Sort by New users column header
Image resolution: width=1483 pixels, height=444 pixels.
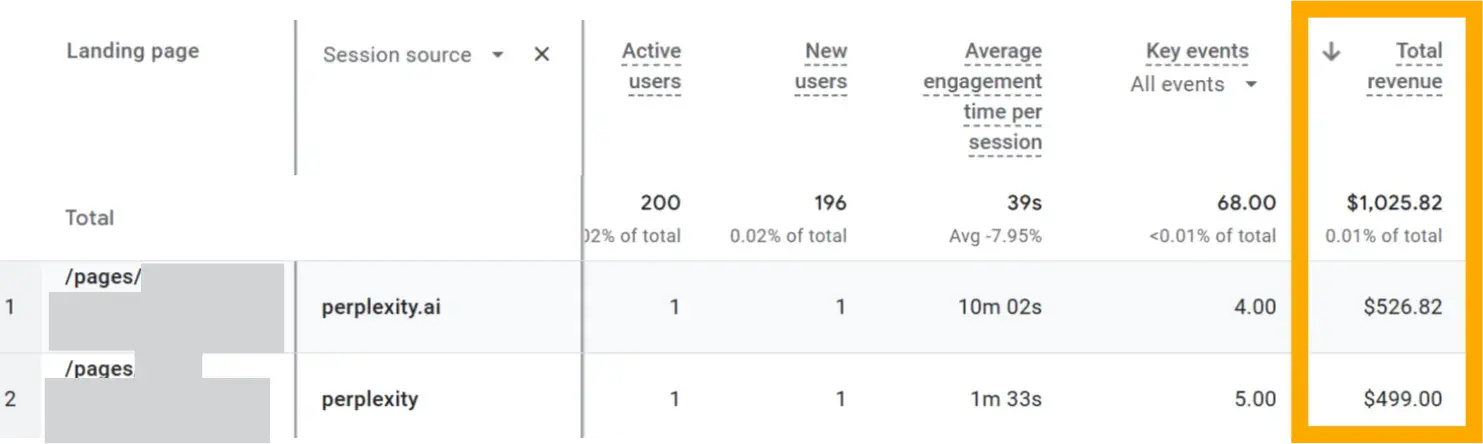tap(821, 66)
